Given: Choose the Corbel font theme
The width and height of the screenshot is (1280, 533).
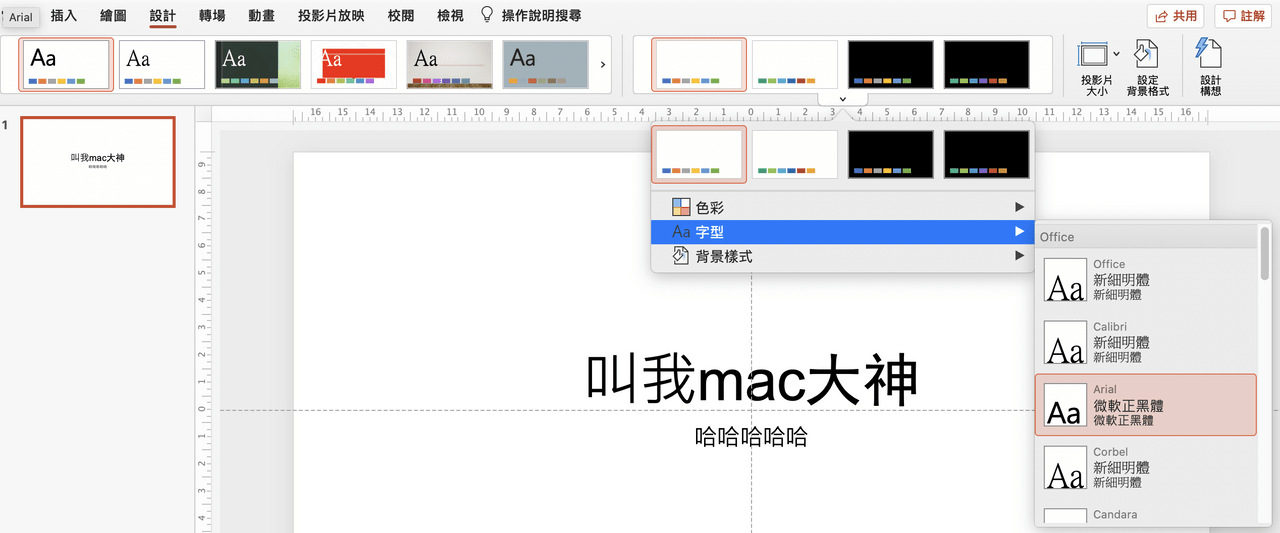Looking at the screenshot, I should (x=1146, y=467).
